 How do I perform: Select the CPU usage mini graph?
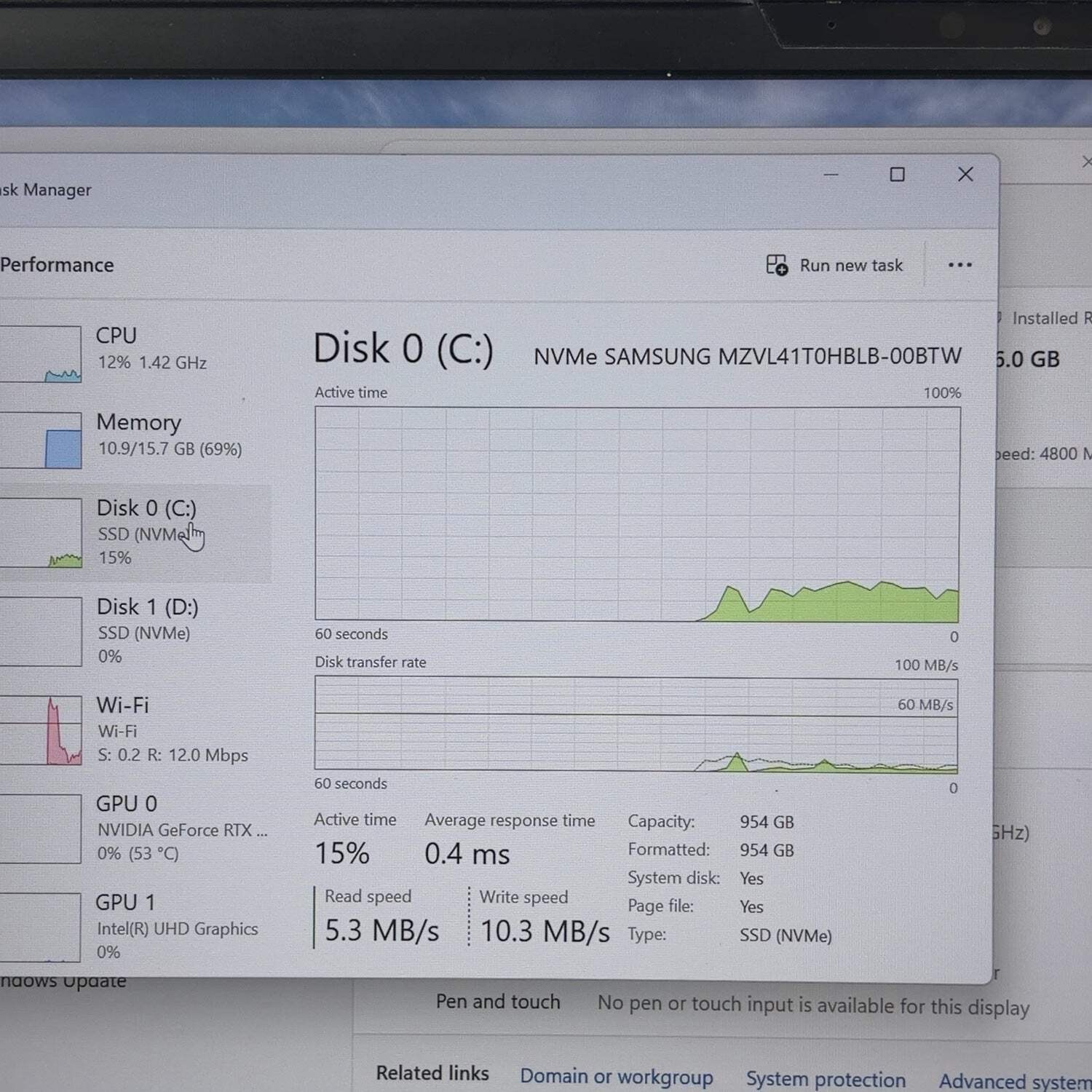[x=41, y=354]
